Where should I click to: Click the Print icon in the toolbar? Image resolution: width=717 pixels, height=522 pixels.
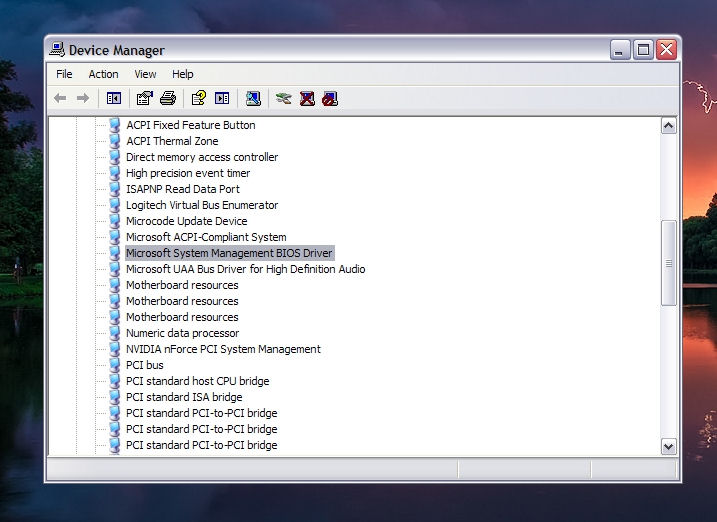[168, 98]
